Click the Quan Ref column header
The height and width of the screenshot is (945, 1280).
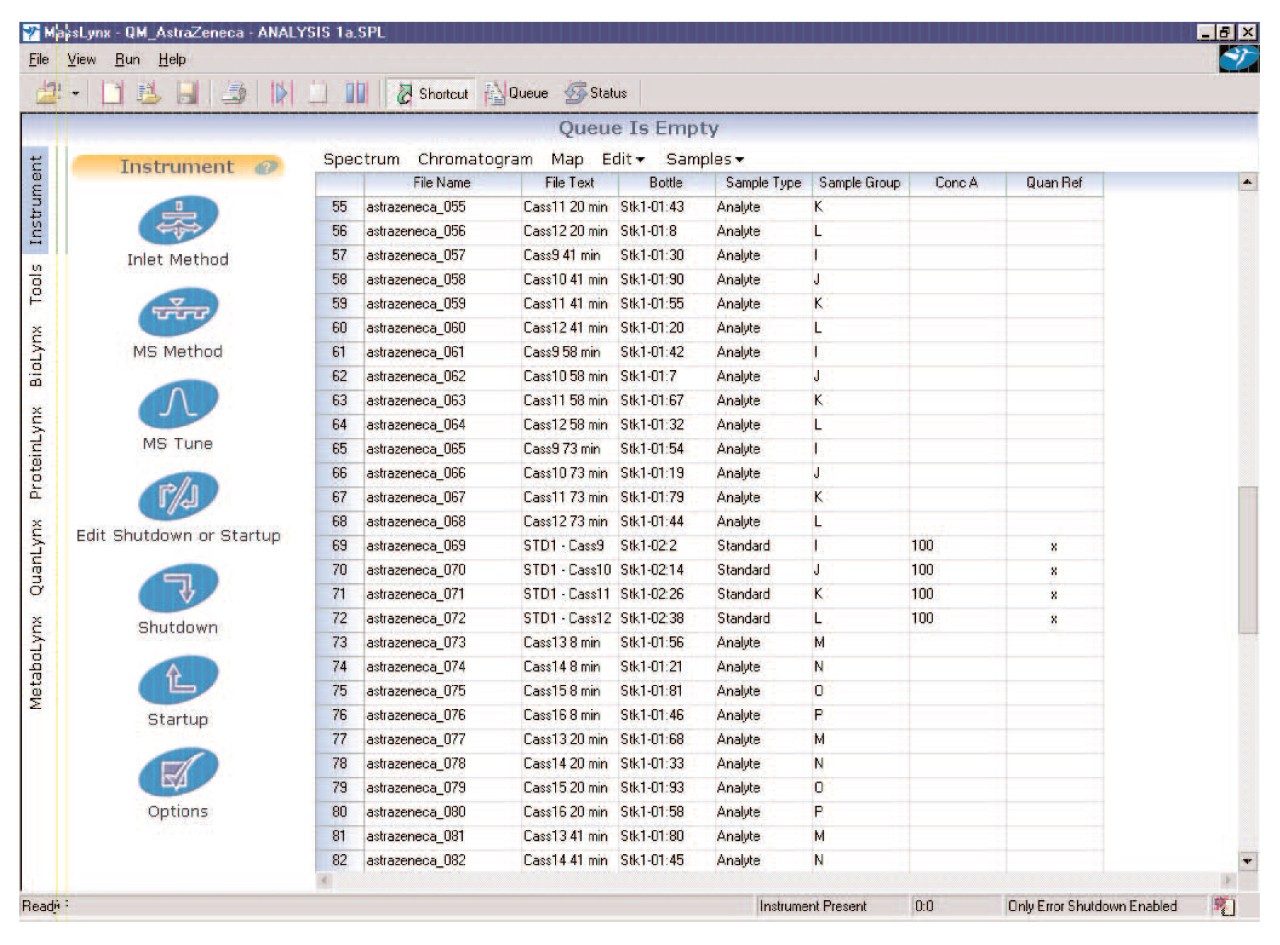pos(1054,183)
